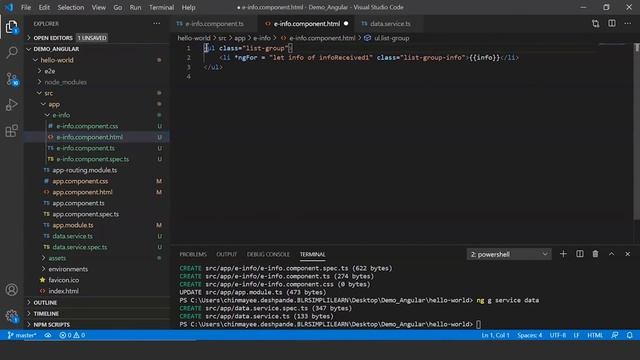640x360 pixels.
Task: Click the Ln 1, Col 1 status item
Action: pyautogui.click(x=495, y=335)
